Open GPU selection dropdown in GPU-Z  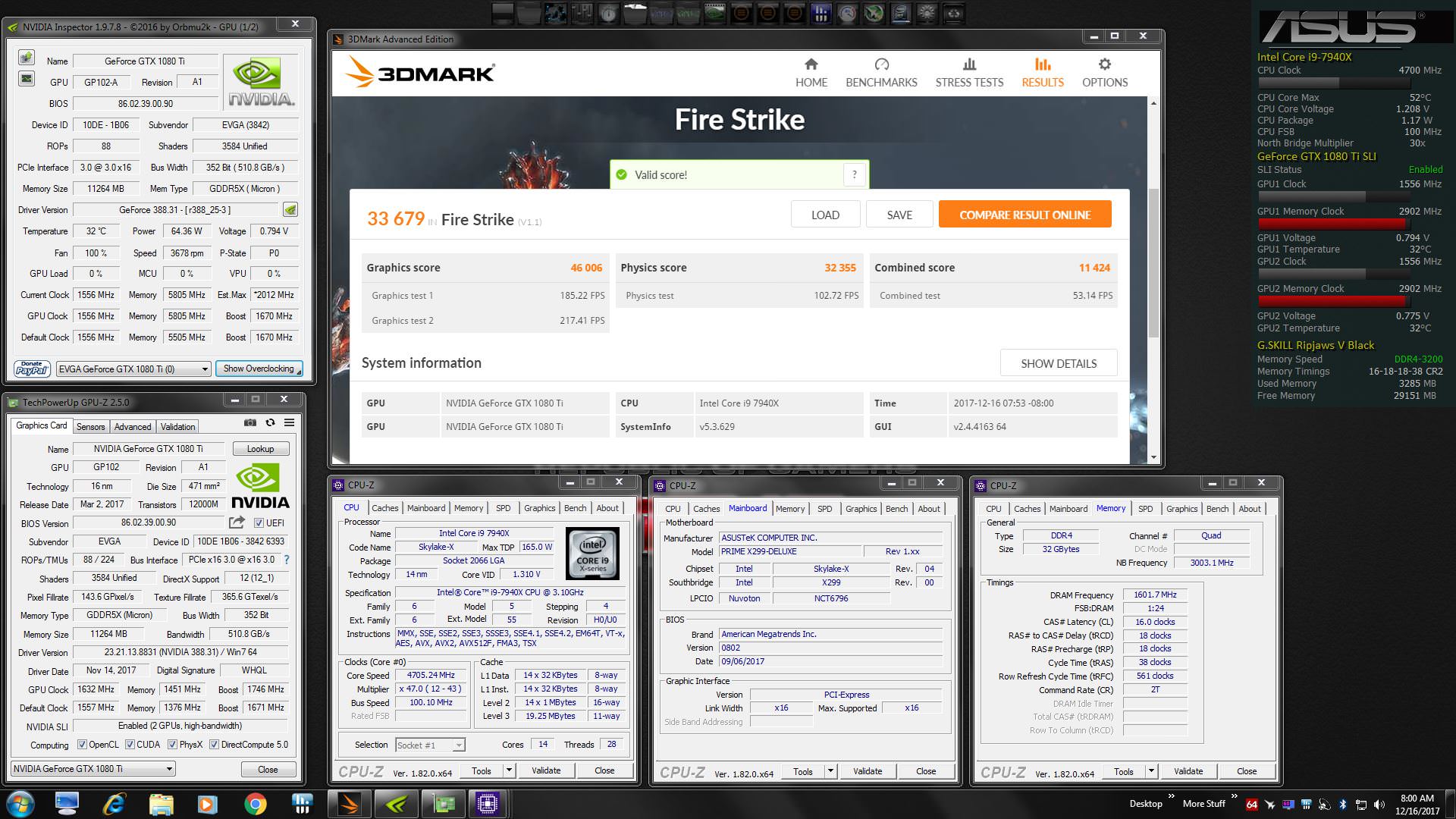(93, 768)
